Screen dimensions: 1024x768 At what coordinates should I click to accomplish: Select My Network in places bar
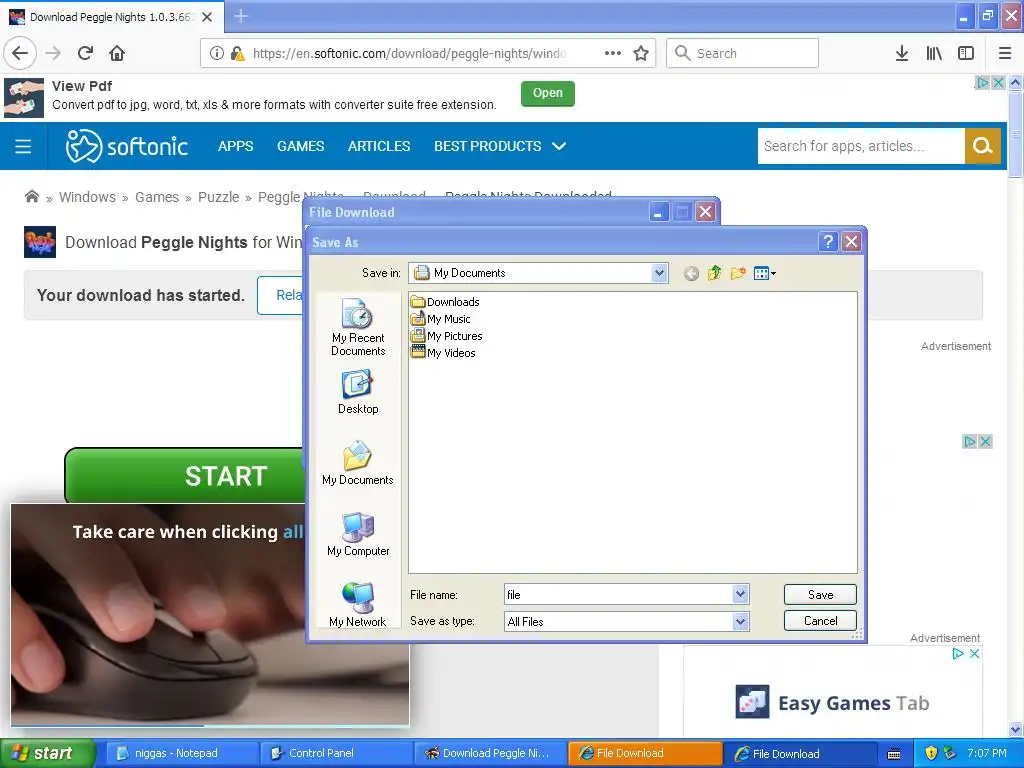357,604
